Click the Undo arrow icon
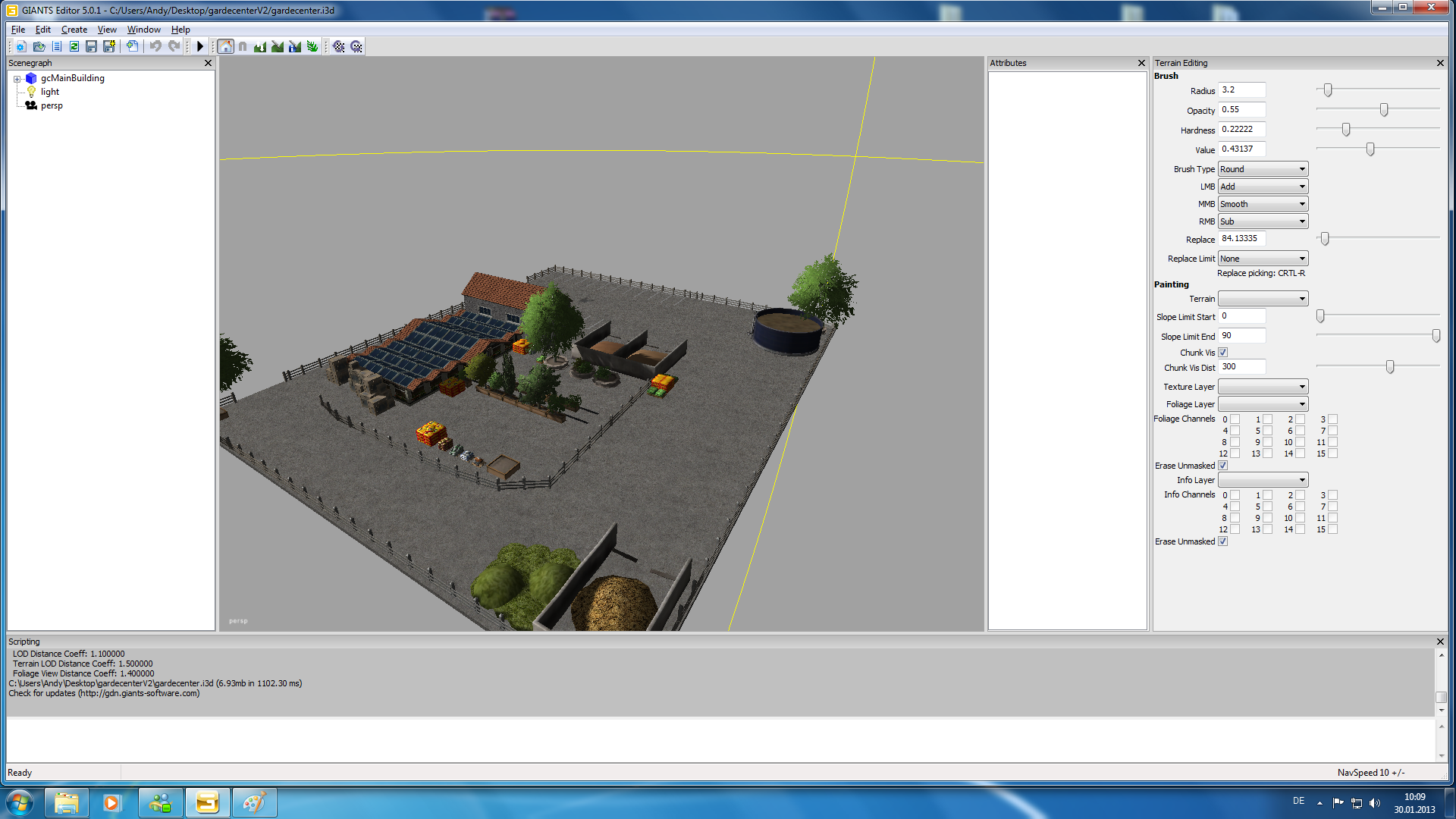This screenshot has width=1456, height=819. [x=155, y=46]
